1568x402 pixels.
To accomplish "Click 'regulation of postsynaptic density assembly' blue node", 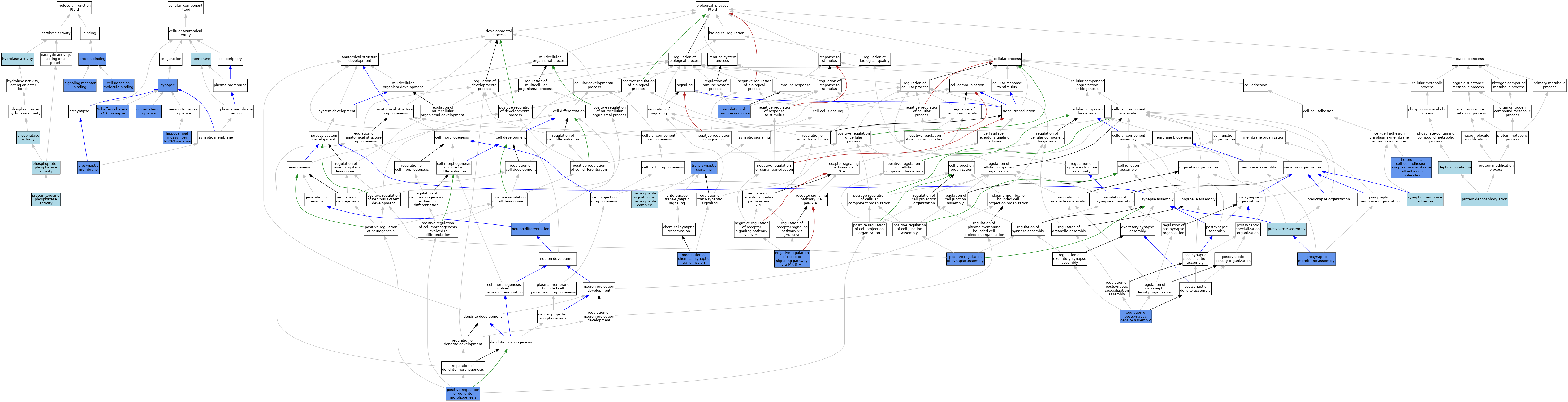I will click(1135, 317).
